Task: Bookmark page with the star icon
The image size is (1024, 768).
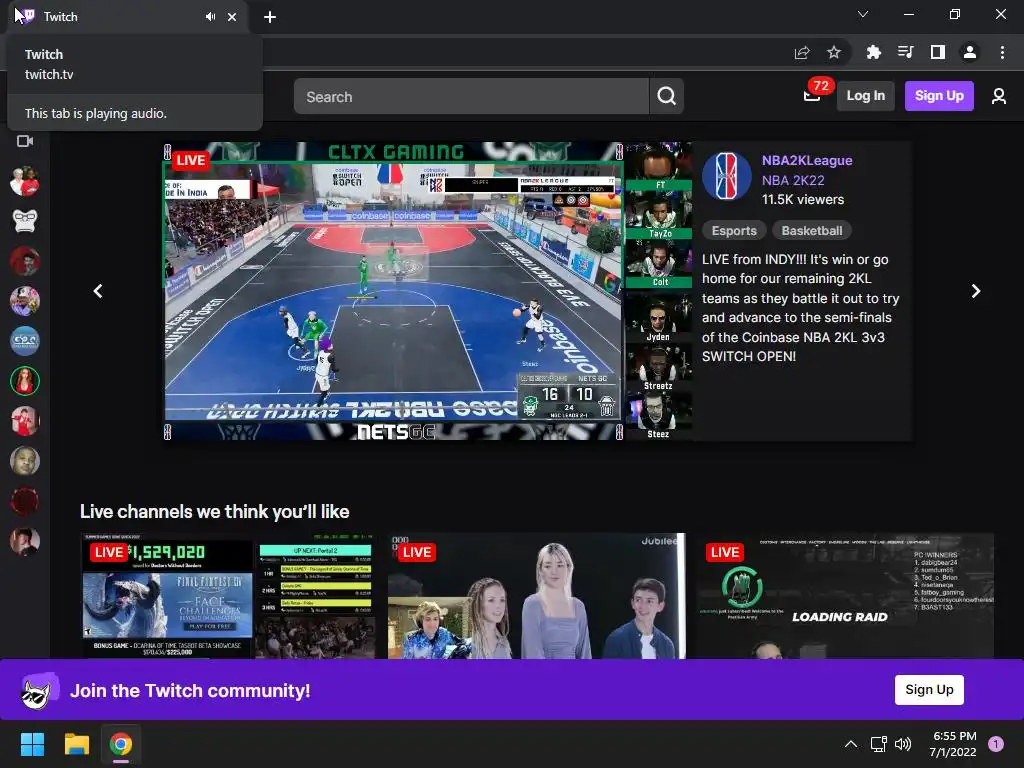Action: pos(834,52)
